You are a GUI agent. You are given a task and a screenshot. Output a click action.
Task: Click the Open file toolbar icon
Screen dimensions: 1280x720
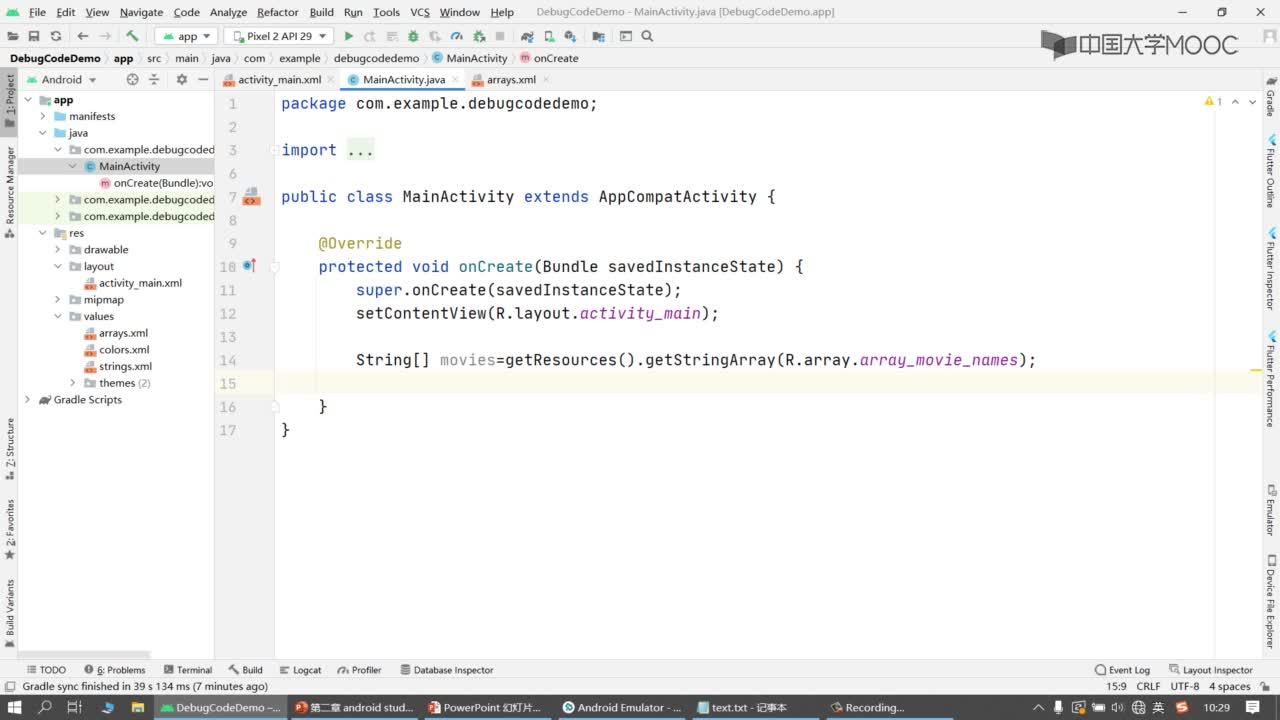coord(13,36)
